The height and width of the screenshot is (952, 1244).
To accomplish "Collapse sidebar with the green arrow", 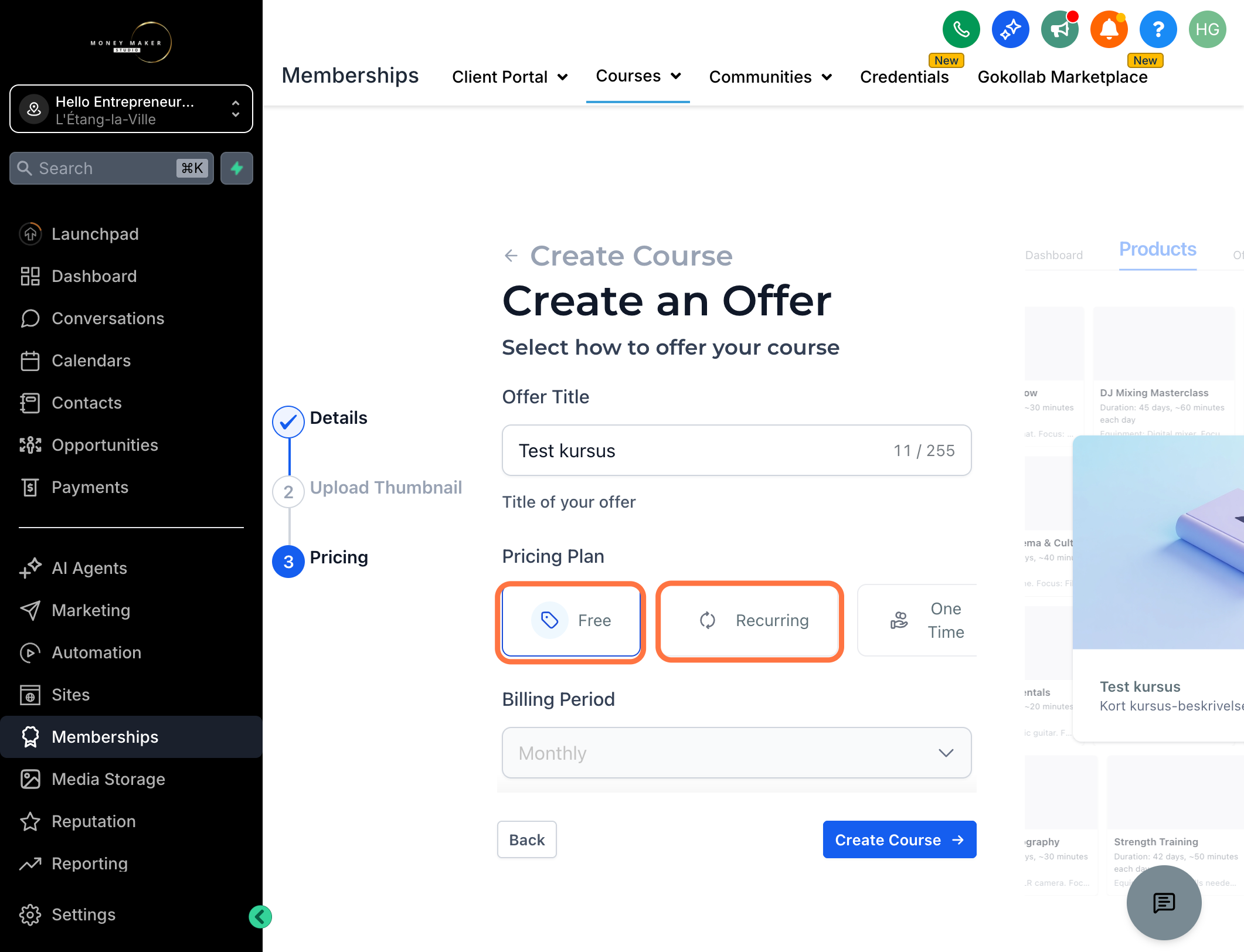I will pos(260,917).
